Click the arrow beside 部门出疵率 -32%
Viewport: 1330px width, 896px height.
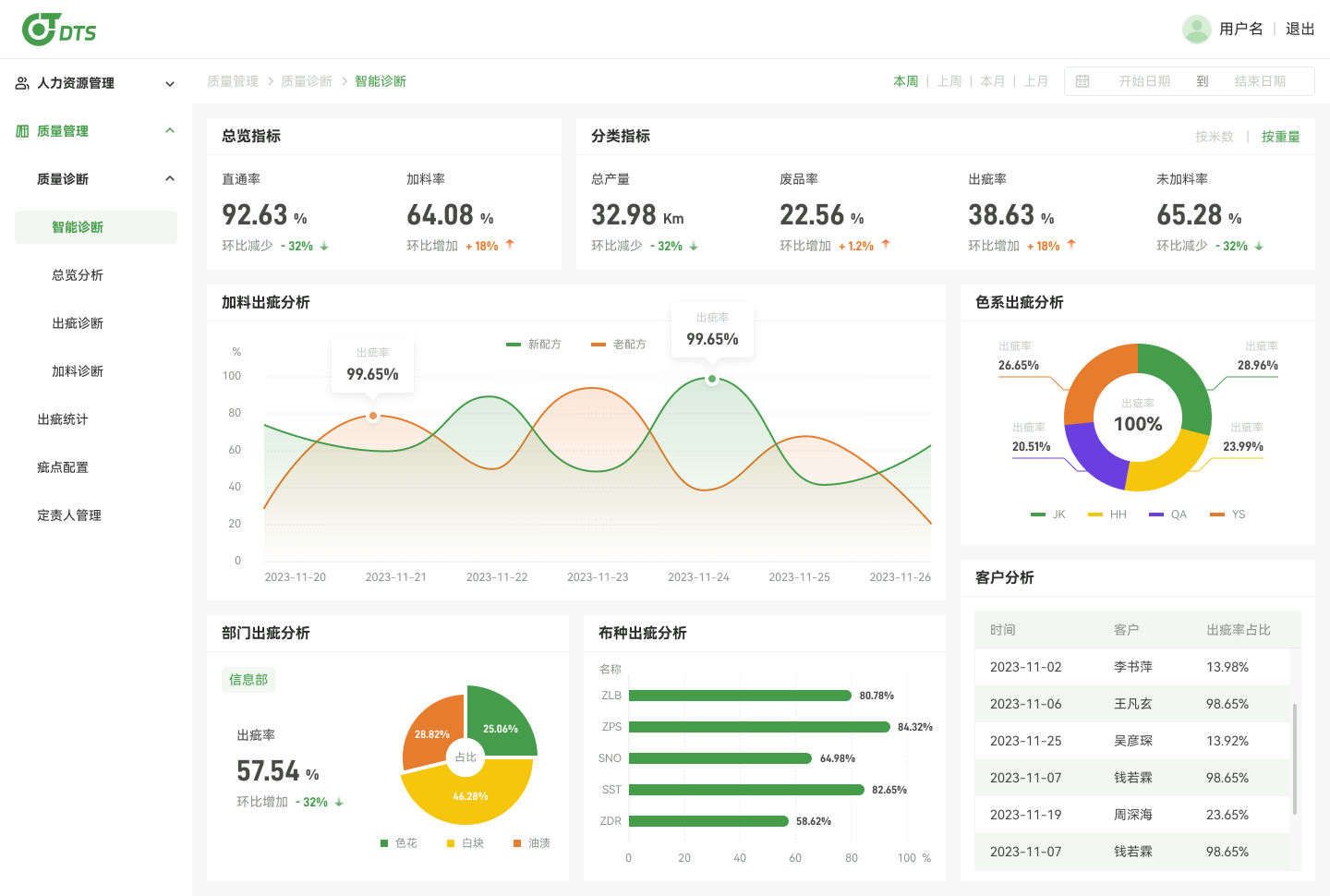[339, 803]
